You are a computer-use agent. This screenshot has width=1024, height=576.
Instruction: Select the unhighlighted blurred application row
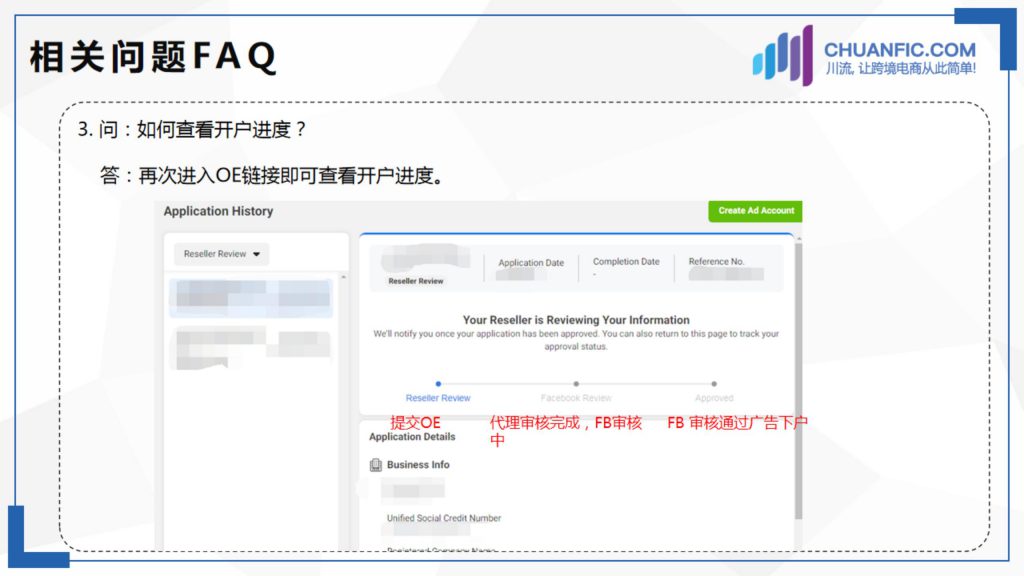pyautogui.click(x=251, y=347)
